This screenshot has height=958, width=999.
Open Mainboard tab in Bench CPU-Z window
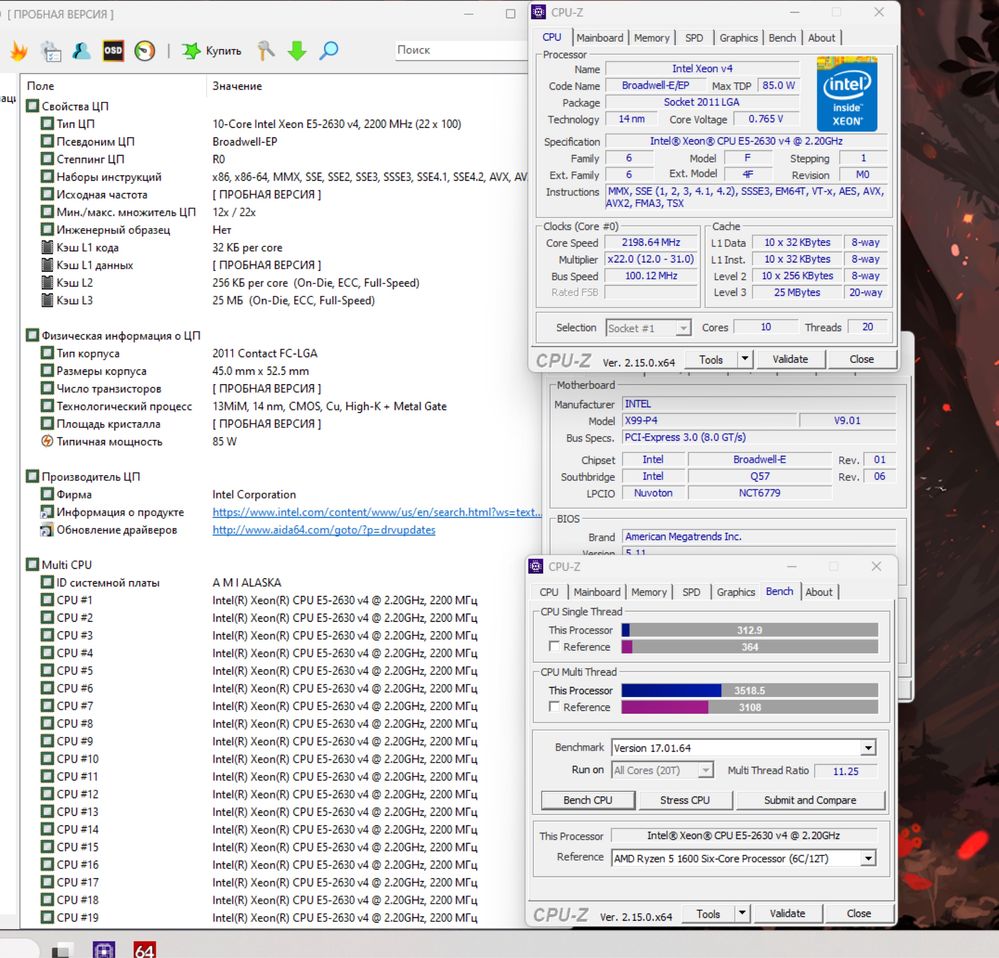pyautogui.click(x=596, y=592)
